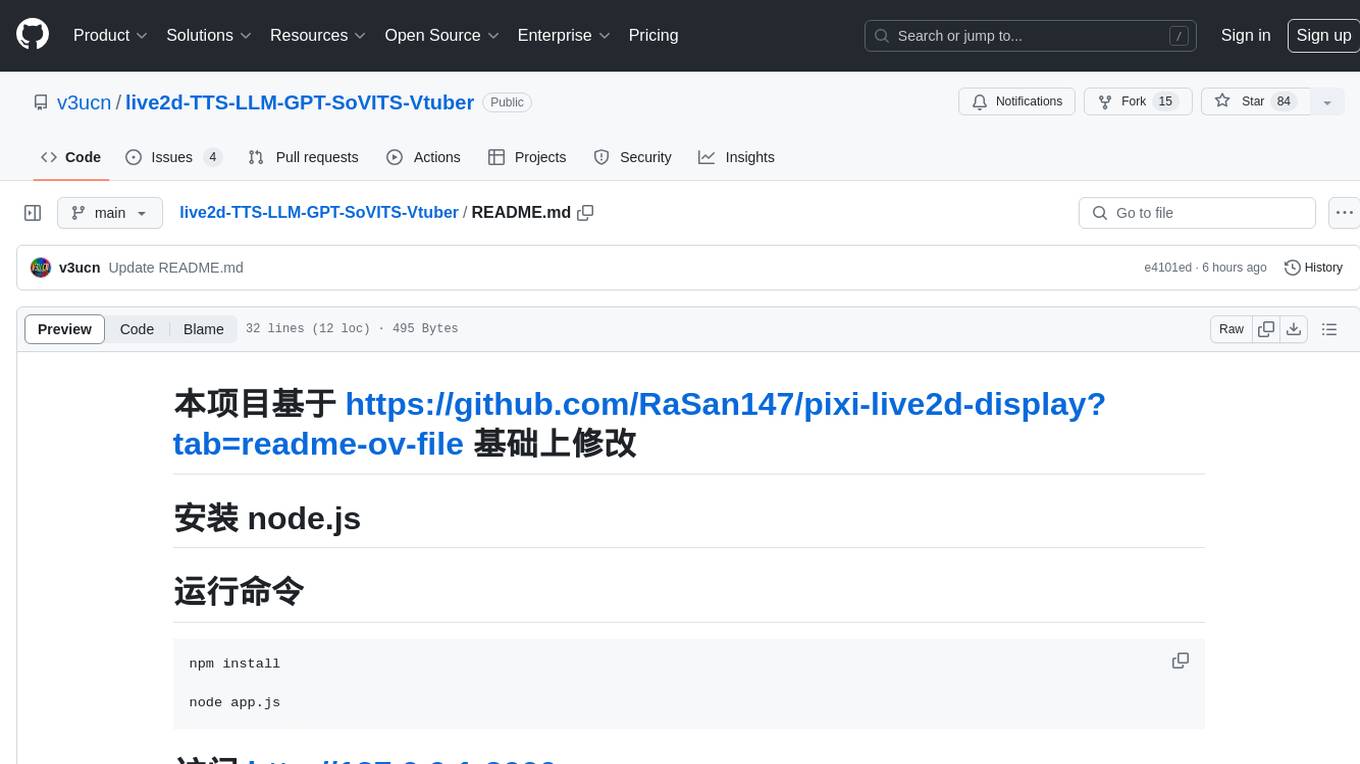The image size is (1360, 764).
Task: Open the Actions tab
Action: tap(424, 157)
